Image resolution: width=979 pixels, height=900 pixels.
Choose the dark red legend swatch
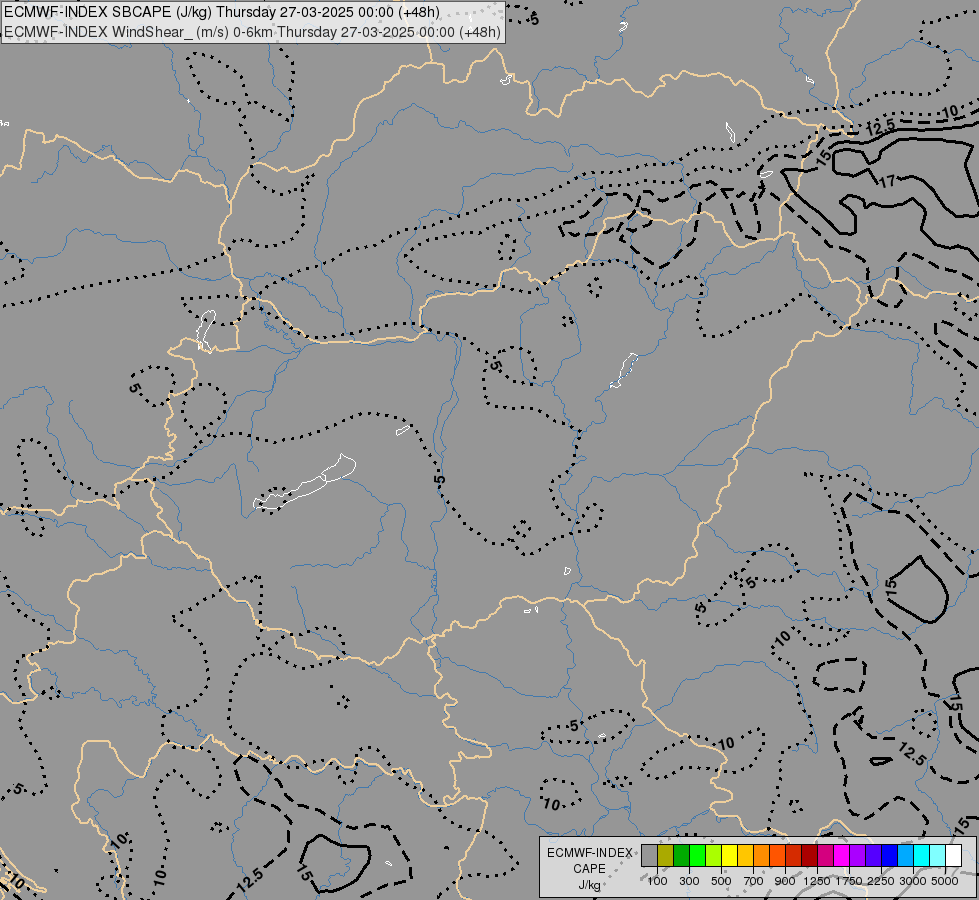(809, 855)
